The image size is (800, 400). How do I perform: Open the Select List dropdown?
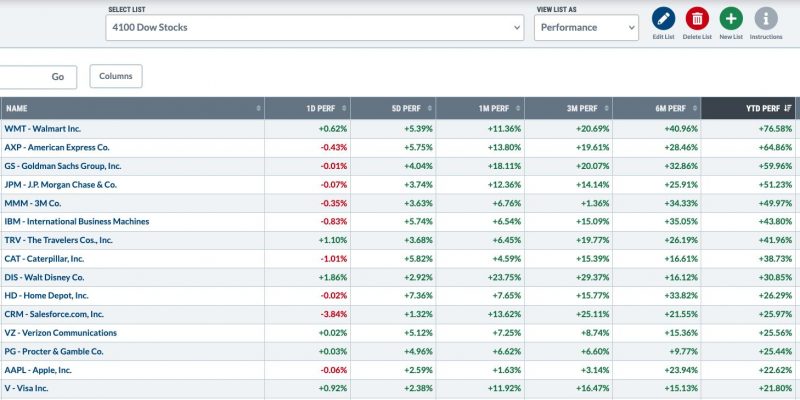[315, 28]
